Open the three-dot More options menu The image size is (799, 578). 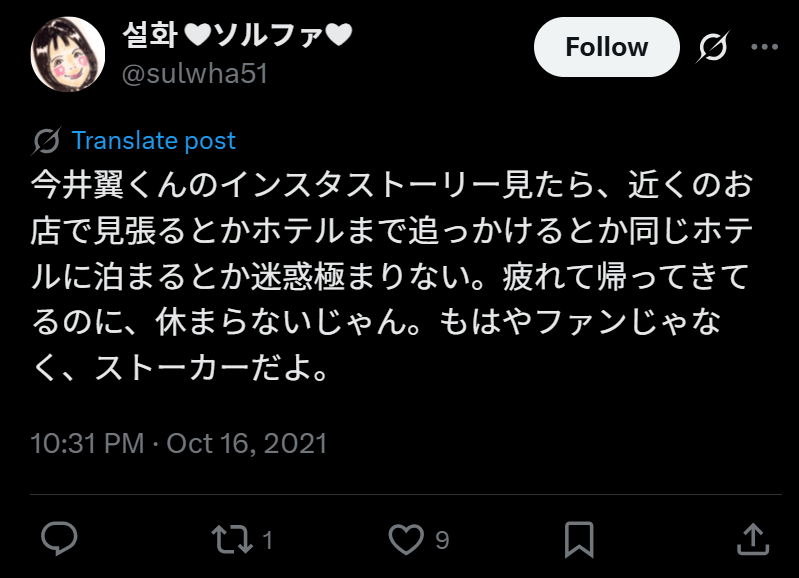pos(763,47)
